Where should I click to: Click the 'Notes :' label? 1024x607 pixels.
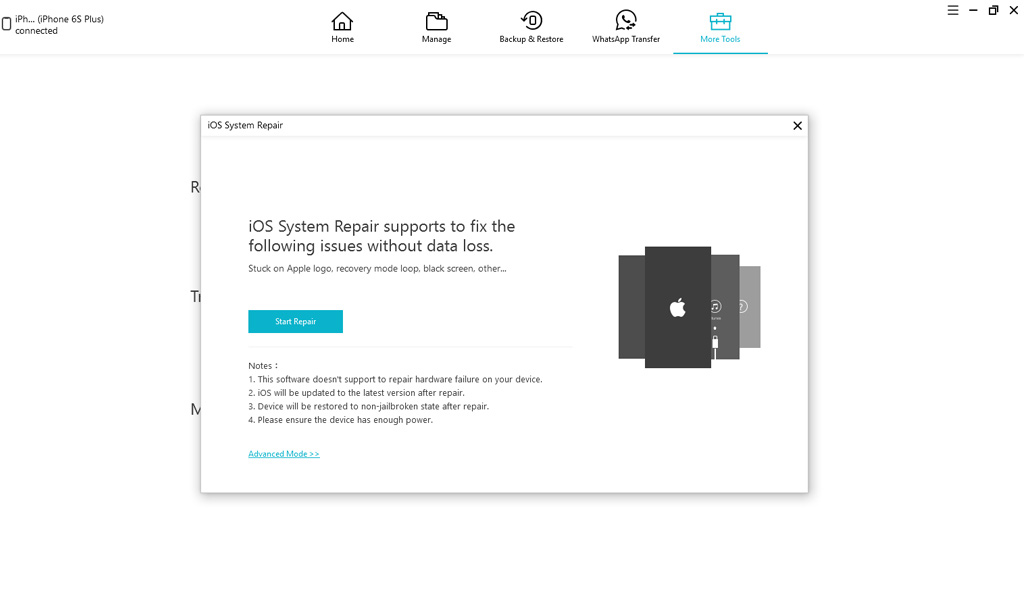pos(263,366)
